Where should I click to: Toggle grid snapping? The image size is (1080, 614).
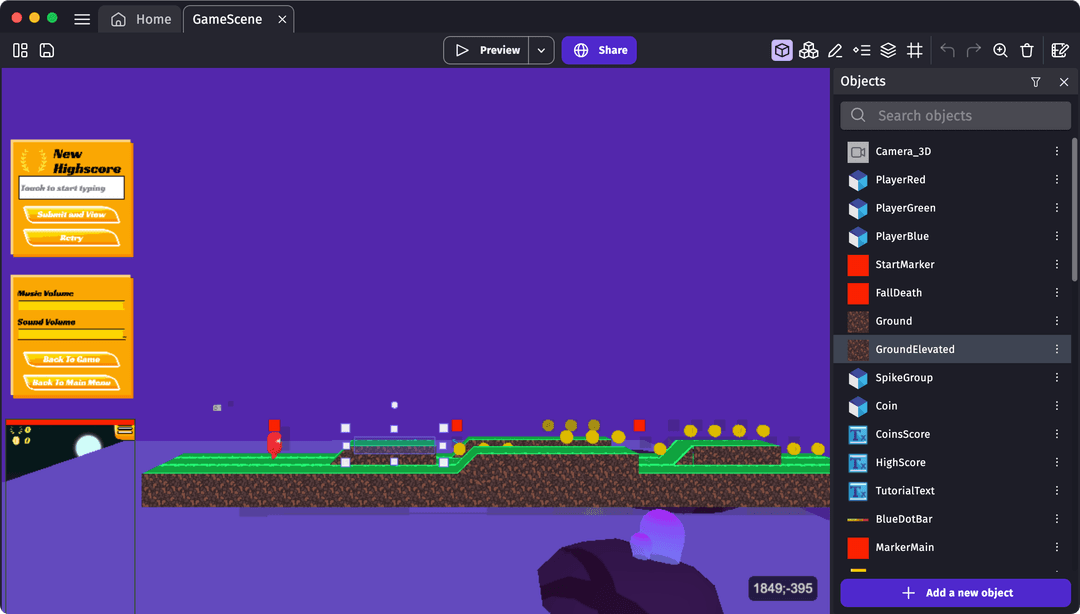(x=914, y=49)
